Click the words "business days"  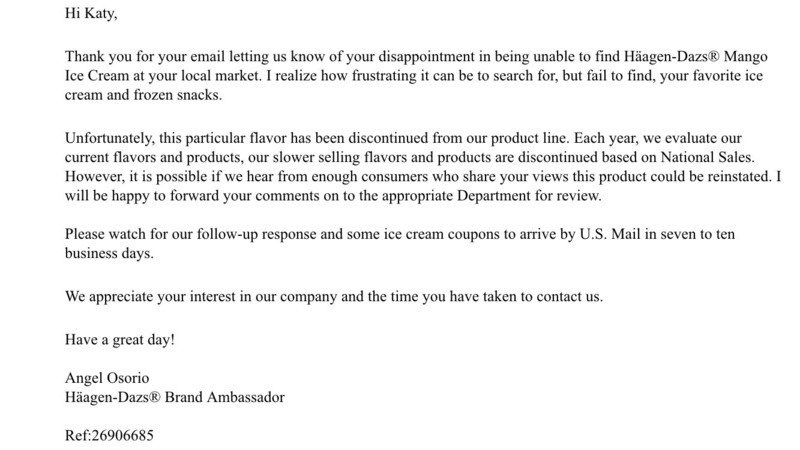(x=109, y=253)
